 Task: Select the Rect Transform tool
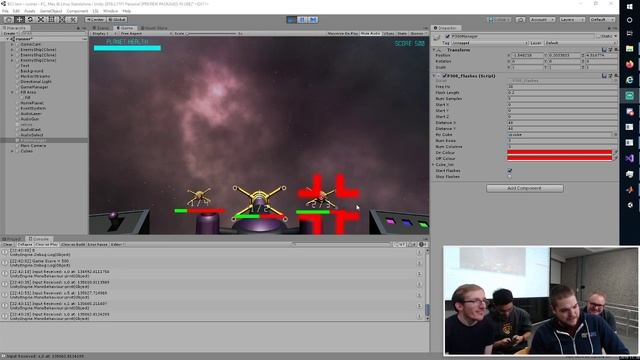coord(51,19)
